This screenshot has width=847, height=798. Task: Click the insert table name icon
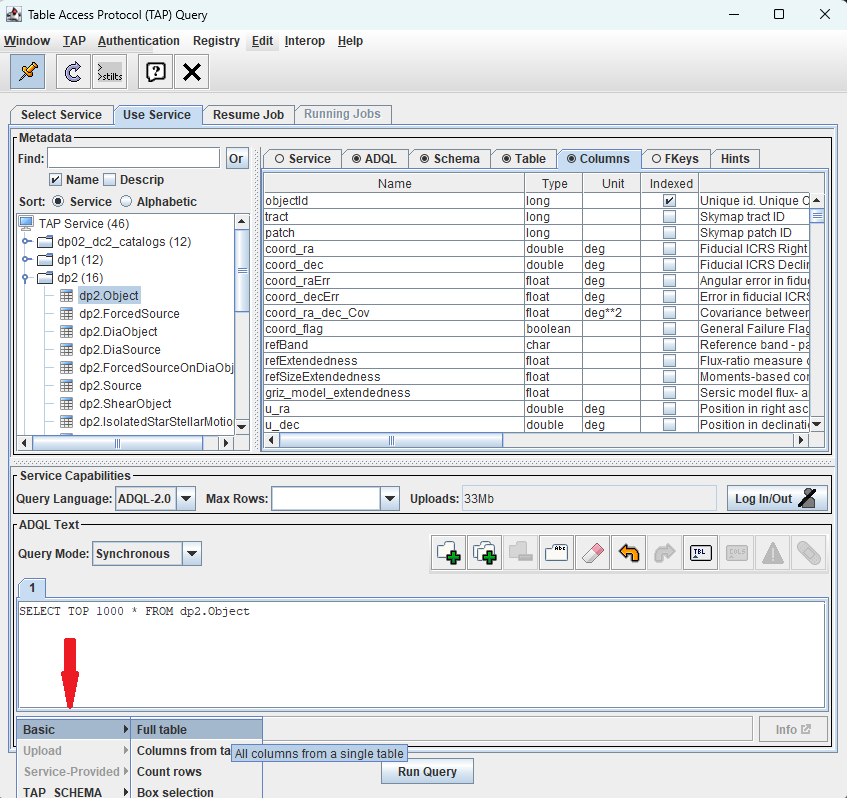(700, 553)
